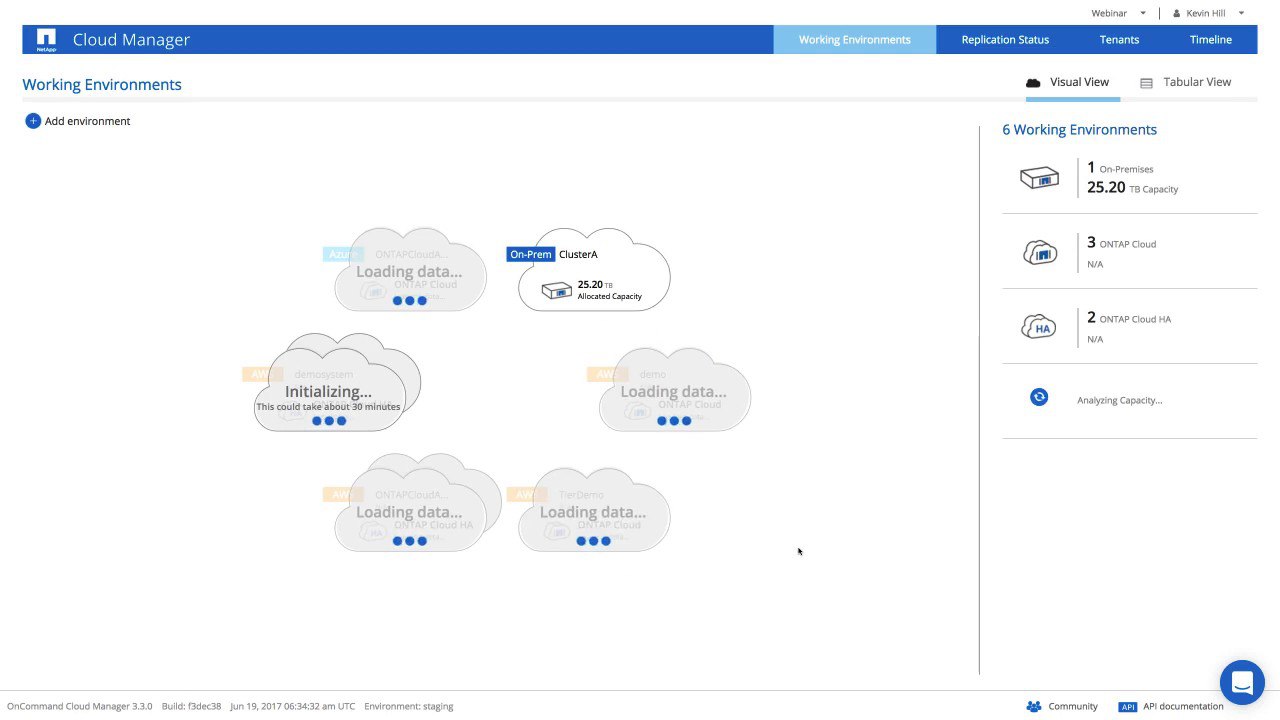This screenshot has width=1280, height=720.
Task: Click the 2 ONTAP Cloud HA text
Action: click(x=1128, y=318)
